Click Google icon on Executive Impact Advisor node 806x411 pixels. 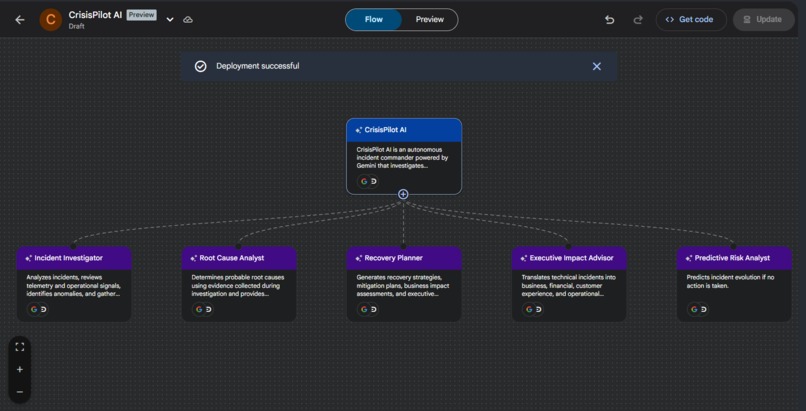coord(529,309)
